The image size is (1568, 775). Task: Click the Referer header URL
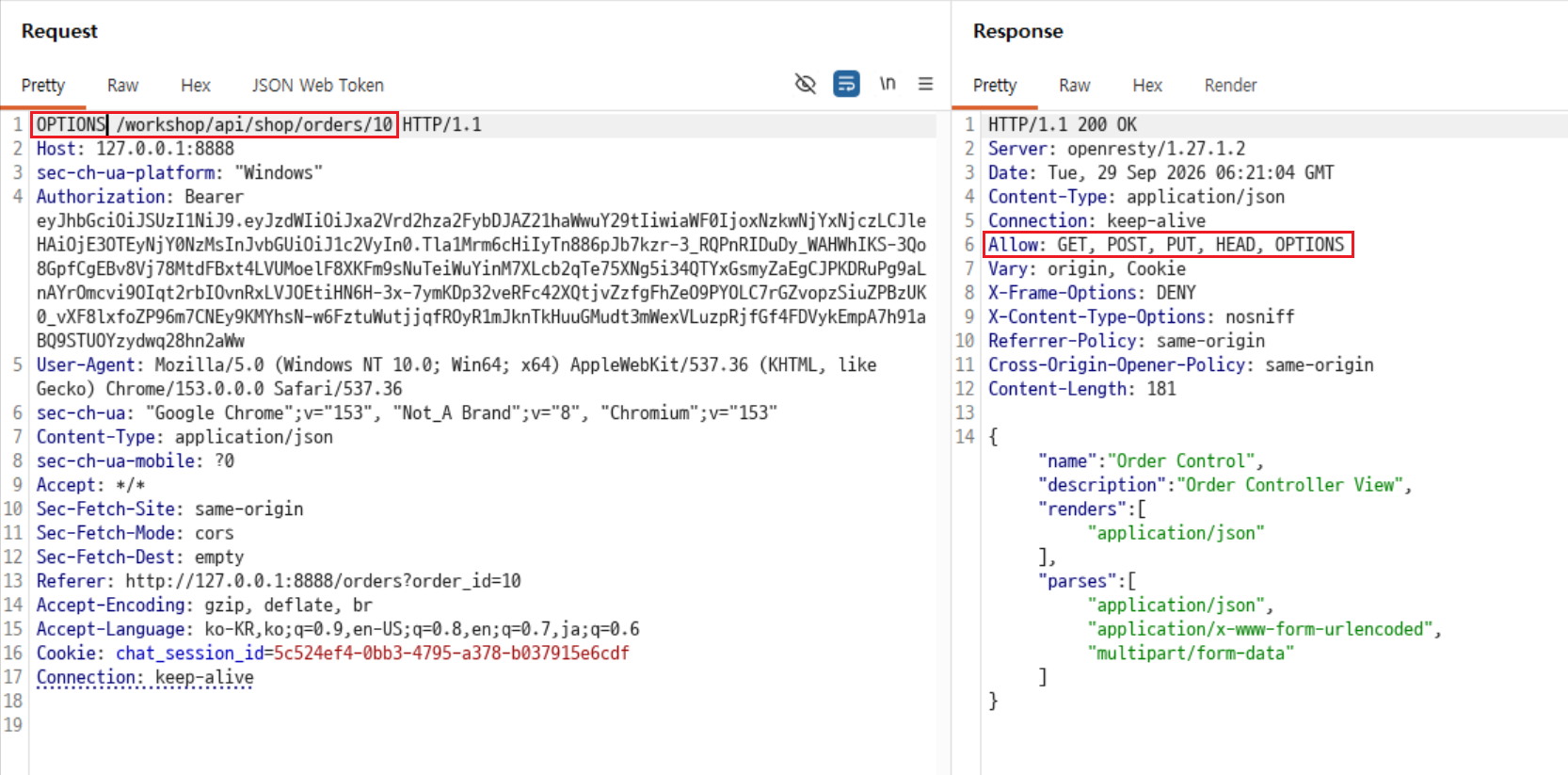pyautogui.click(x=323, y=581)
